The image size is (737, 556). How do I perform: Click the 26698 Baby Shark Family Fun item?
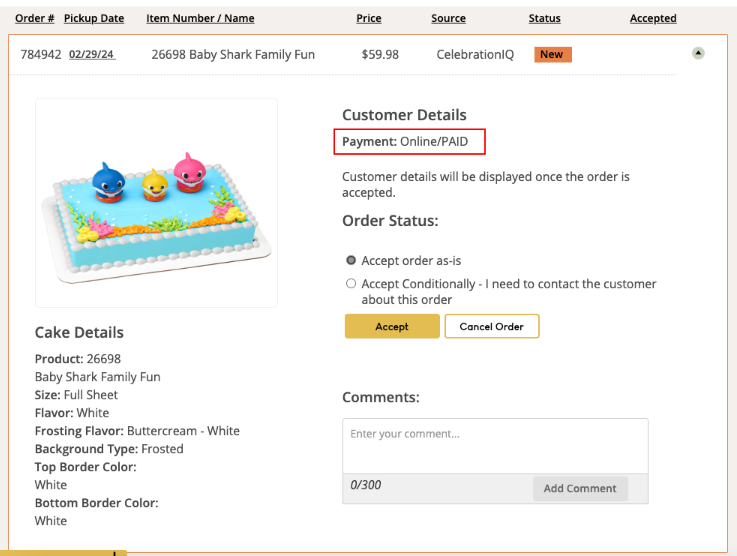pyautogui.click(x=233, y=54)
